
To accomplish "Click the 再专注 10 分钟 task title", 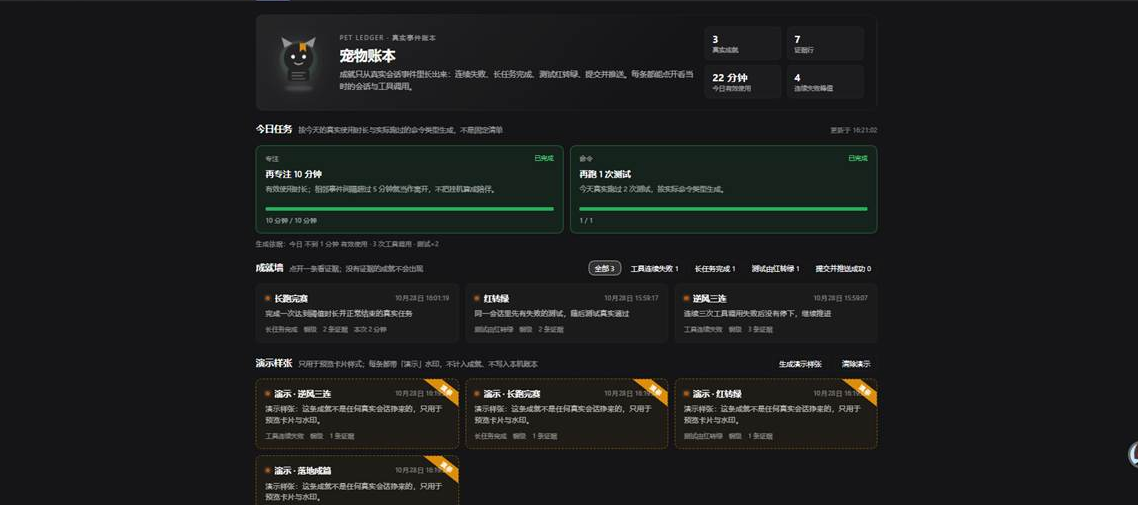I will tap(293, 174).
